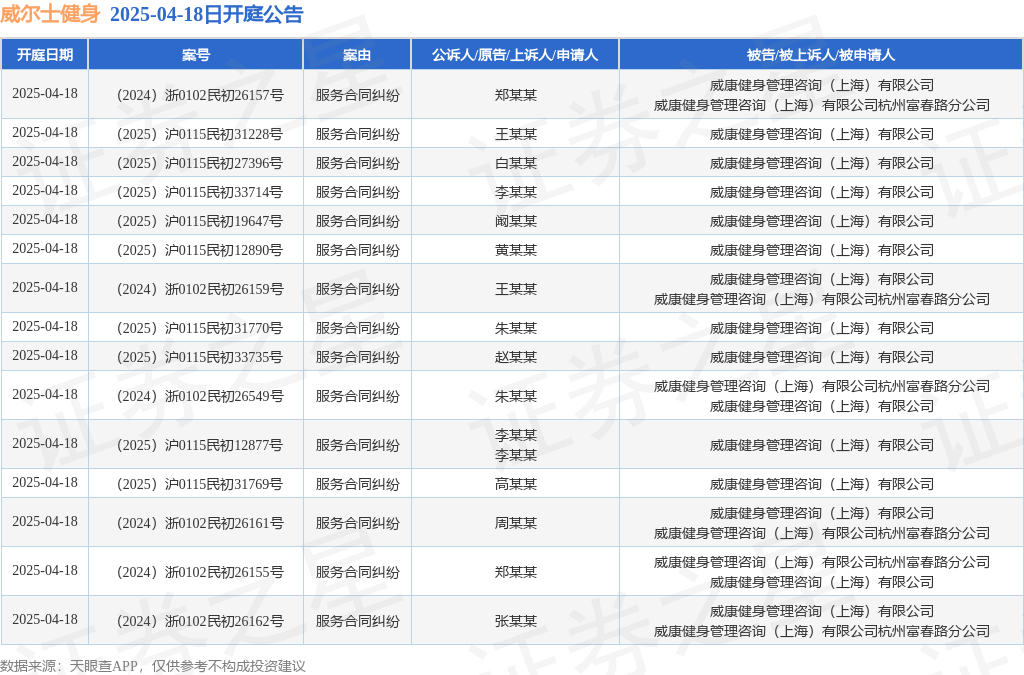Click plaintiff 黄某某
Screen dimensions: 1024x675
516,250
